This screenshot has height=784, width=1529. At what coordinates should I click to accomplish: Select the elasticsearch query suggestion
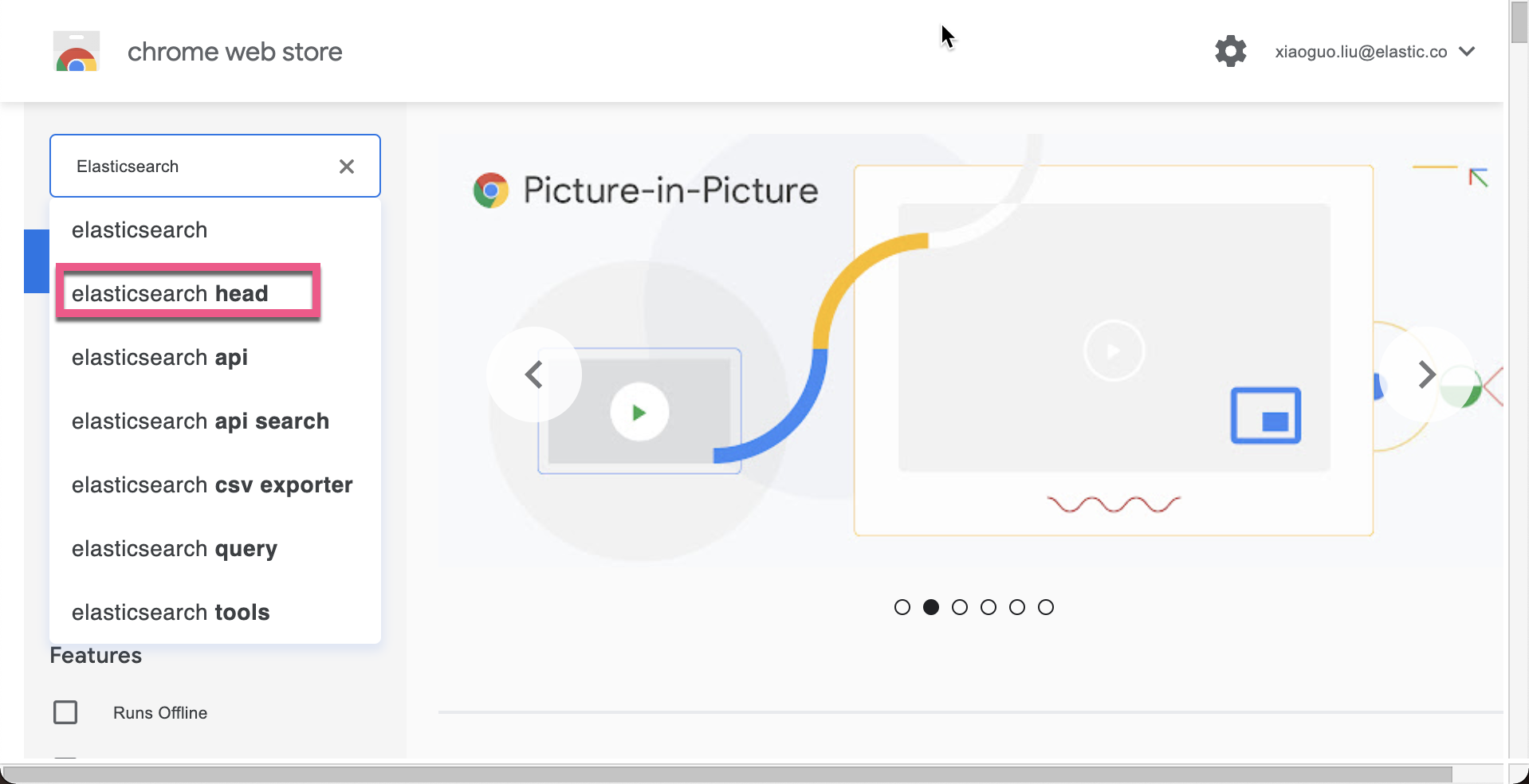pyautogui.click(x=174, y=548)
